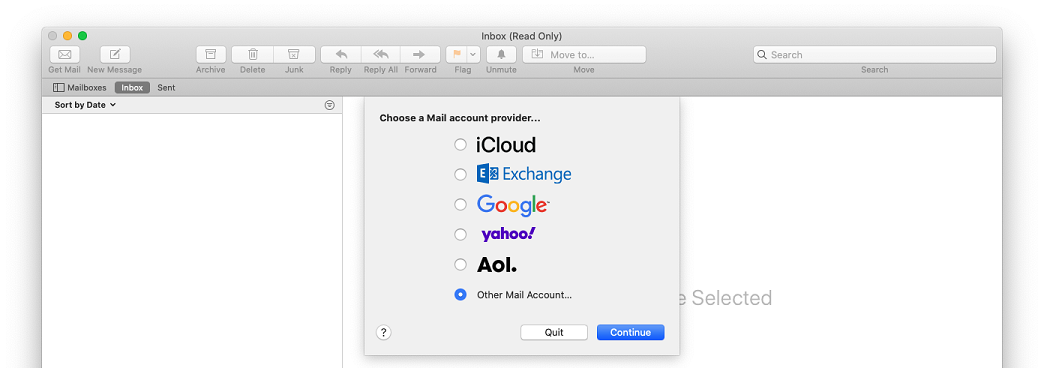Open the Sort by Date dropdown
1044x368 pixels.
coord(85,105)
